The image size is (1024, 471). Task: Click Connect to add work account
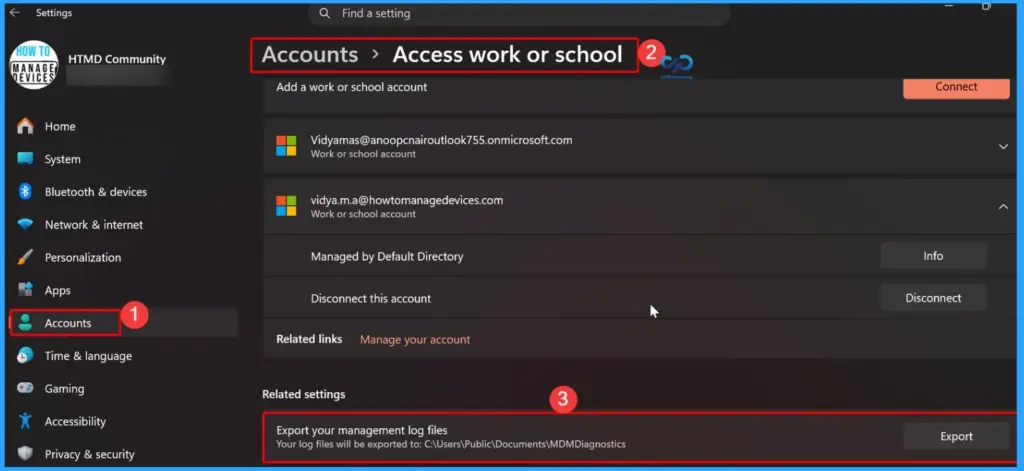(x=956, y=86)
